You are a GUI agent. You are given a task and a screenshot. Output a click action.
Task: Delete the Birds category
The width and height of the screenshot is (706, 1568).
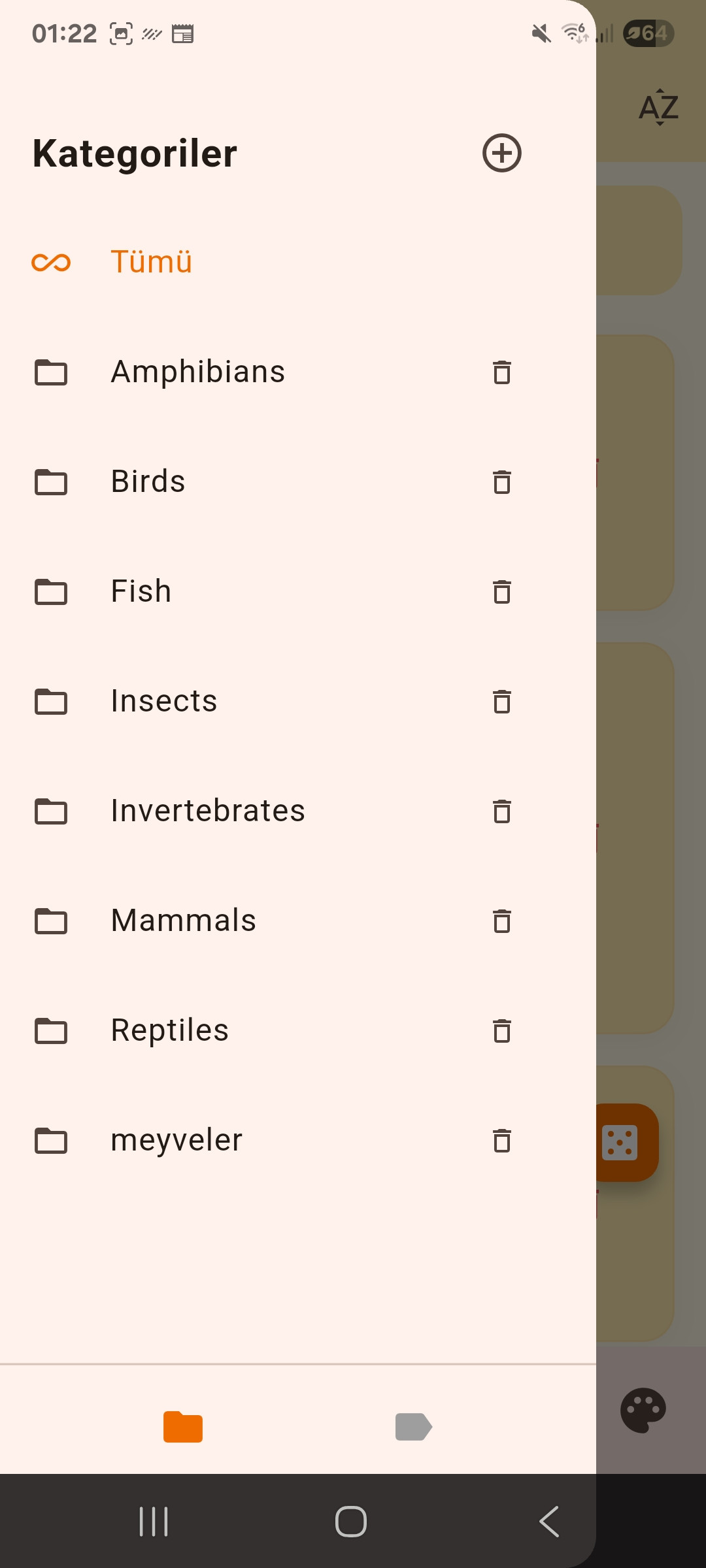click(501, 482)
